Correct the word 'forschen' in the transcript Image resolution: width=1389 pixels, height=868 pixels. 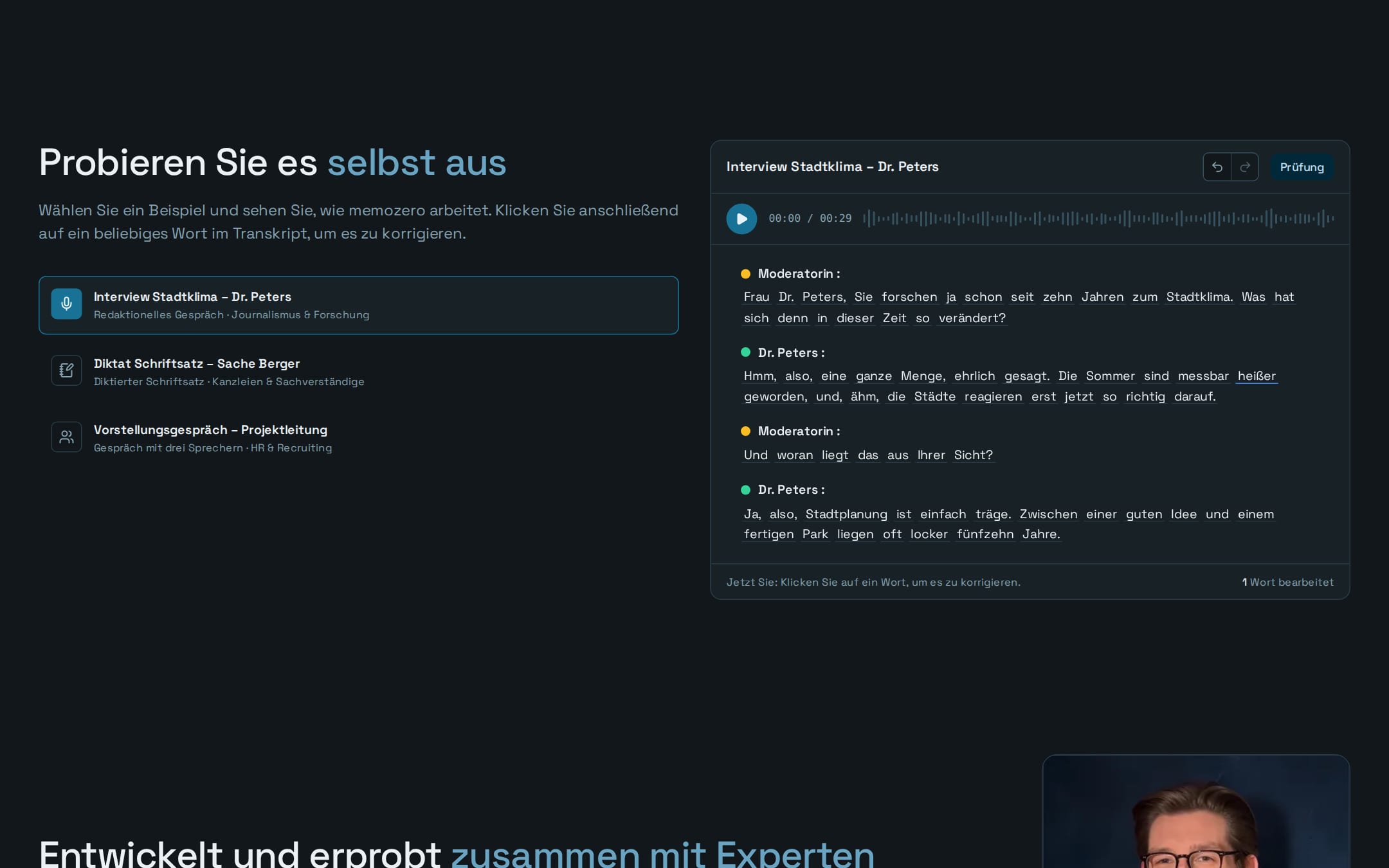click(x=909, y=297)
